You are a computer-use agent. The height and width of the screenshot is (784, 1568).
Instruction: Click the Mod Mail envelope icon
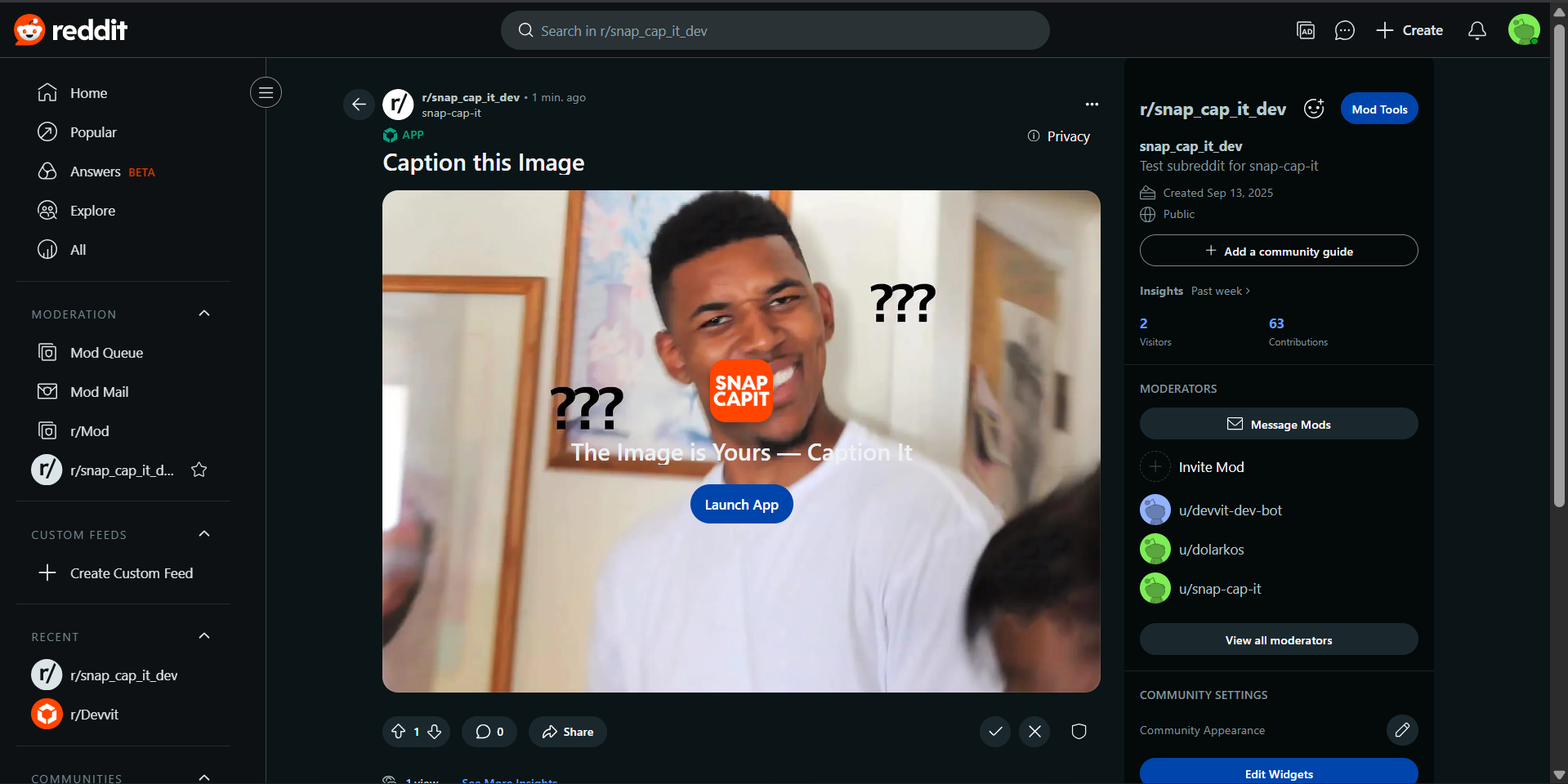(x=47, y=391)
